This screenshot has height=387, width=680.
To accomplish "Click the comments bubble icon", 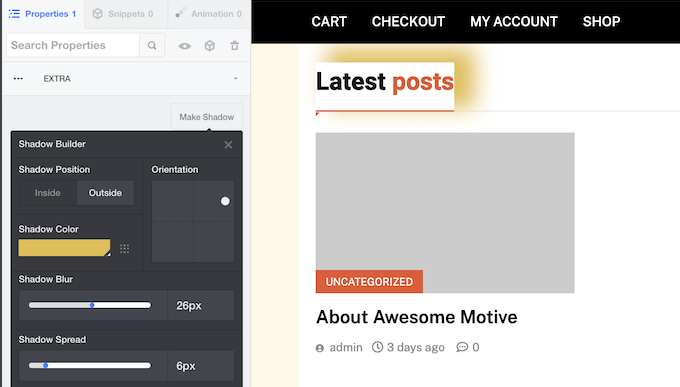I will (x=462, y=347).
